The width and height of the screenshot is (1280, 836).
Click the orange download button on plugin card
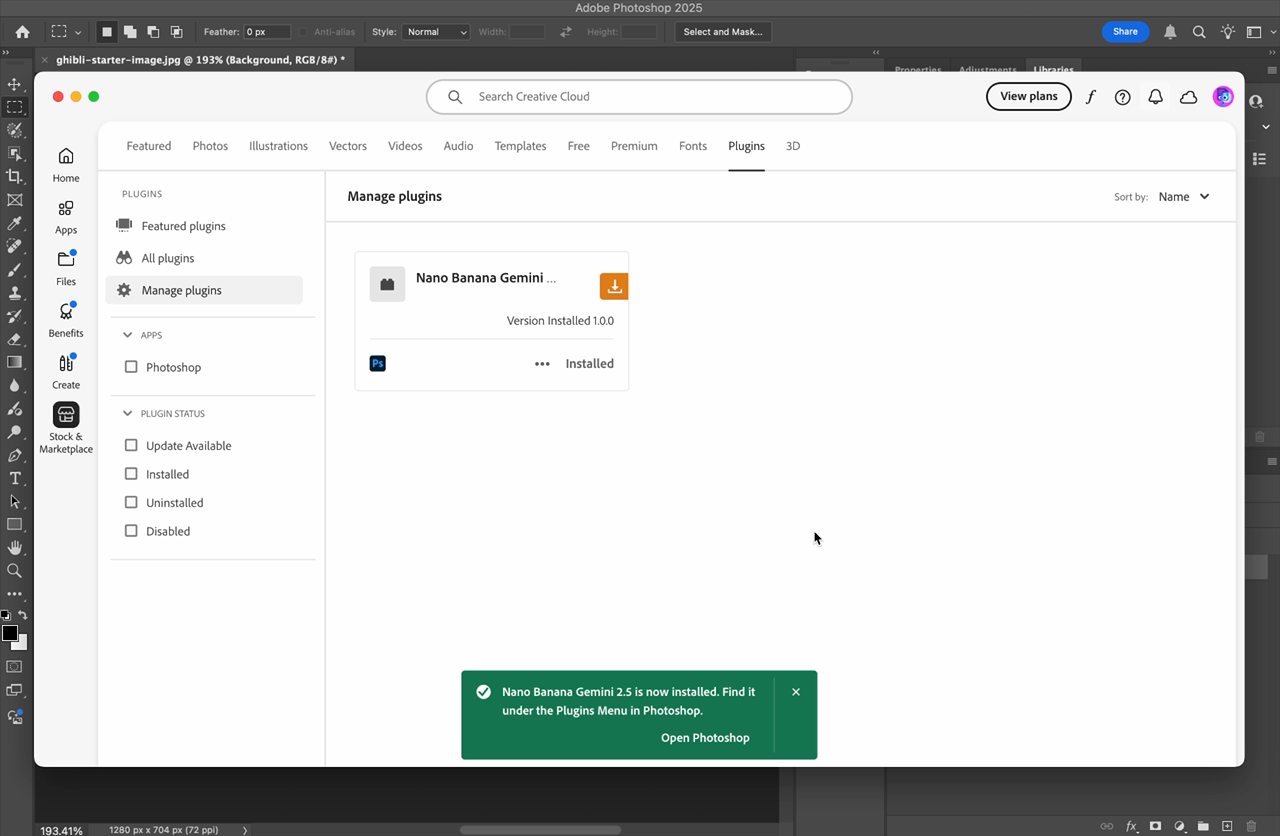pyautogui.click(x=614, y=286)
